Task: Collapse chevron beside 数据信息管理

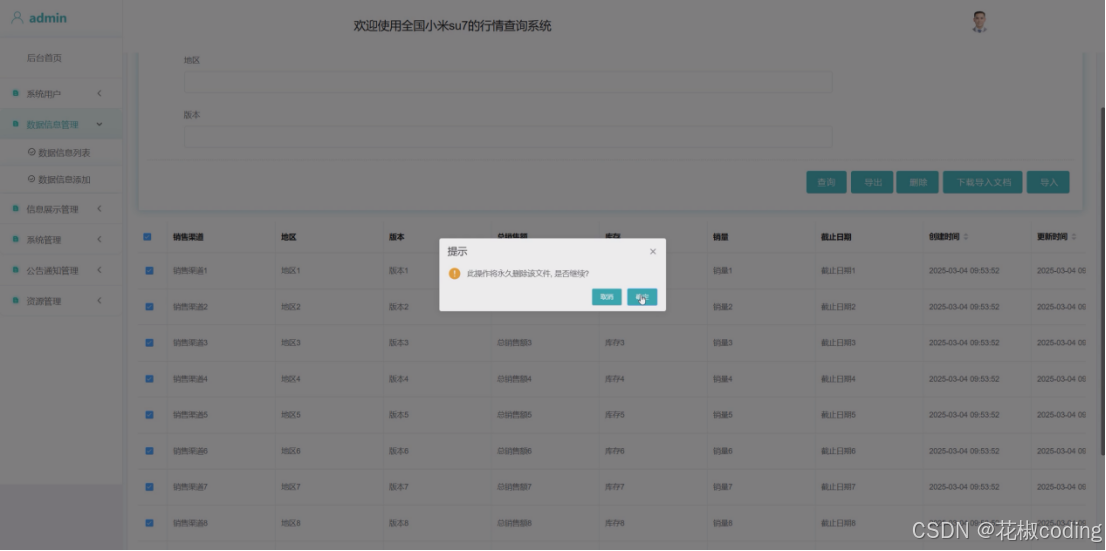Action: [99, 124]
